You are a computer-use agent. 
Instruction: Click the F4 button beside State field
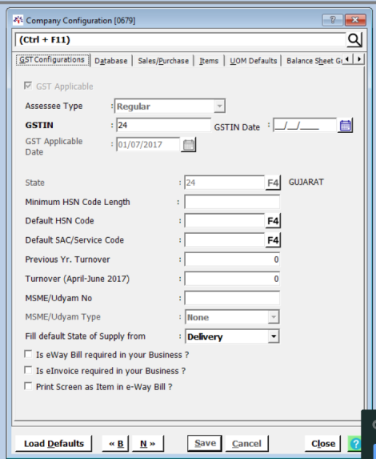pos(273,183)
